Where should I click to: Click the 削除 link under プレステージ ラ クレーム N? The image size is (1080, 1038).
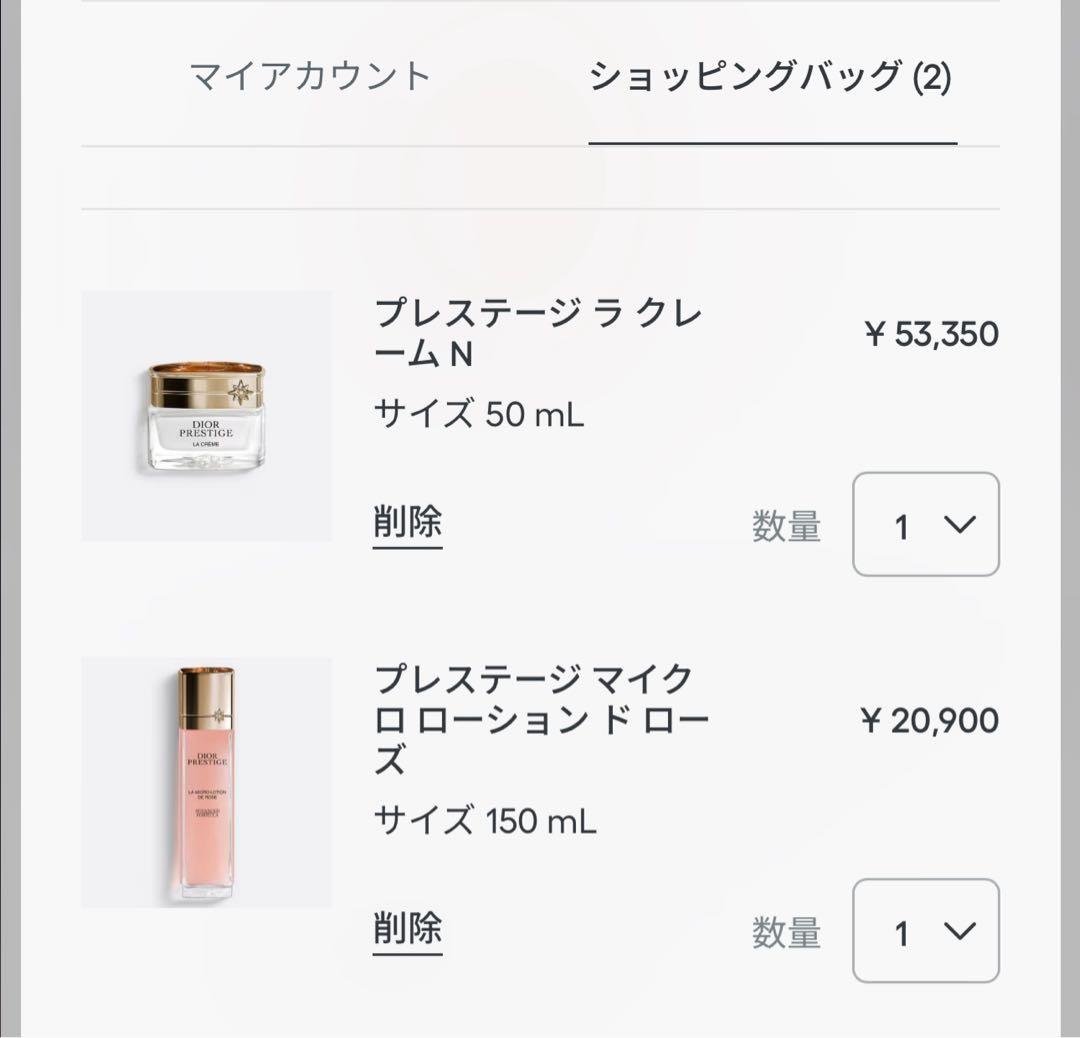[x=405, y=522]
